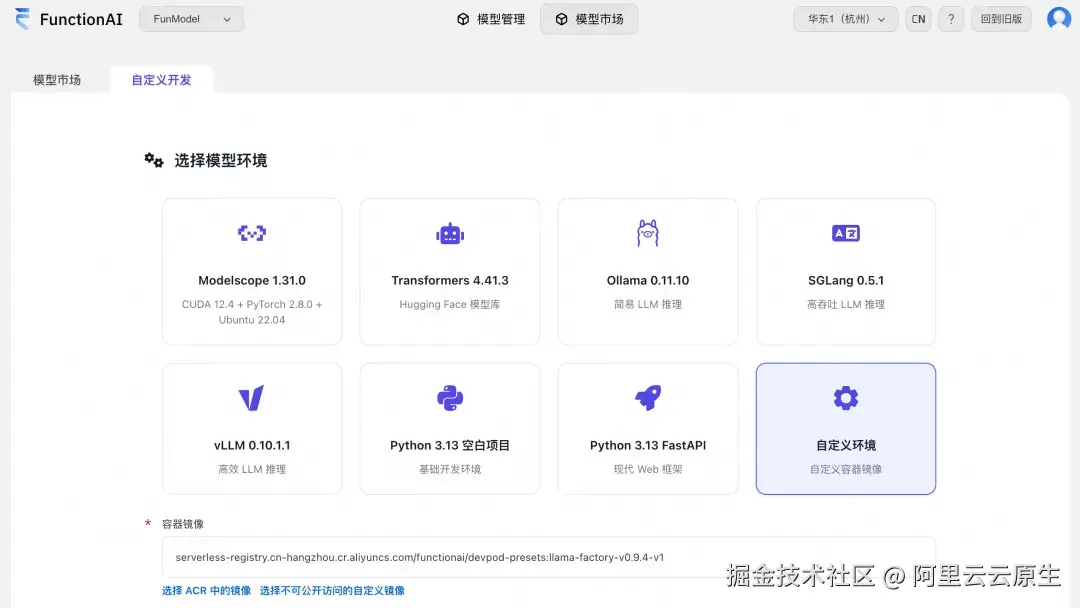Open 选择不可公开访问的自定义镜像 link
The height and width of the screenshot is (608, 1080).
[x=332, y=591]
